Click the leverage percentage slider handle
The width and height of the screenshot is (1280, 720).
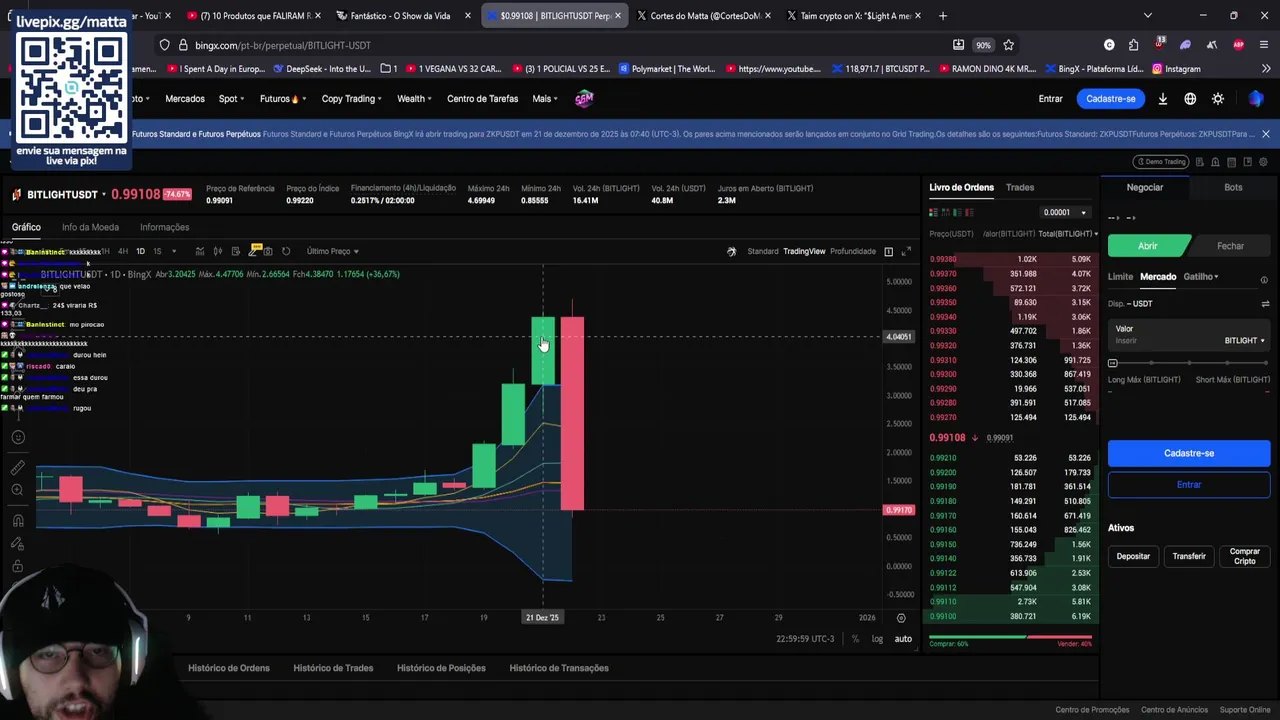1113,363
